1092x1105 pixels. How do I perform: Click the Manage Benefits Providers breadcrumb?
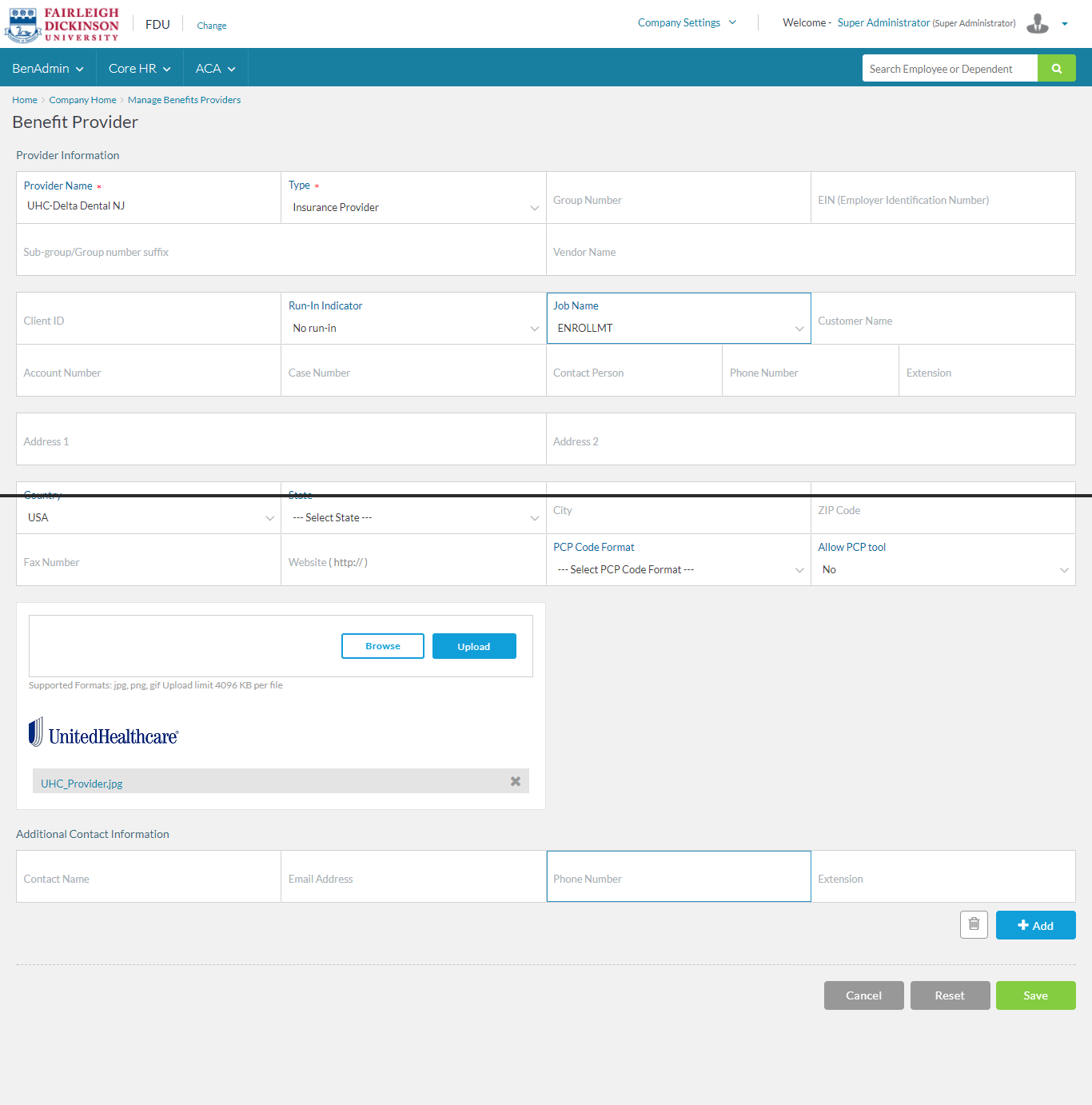[x=184, y=100]
